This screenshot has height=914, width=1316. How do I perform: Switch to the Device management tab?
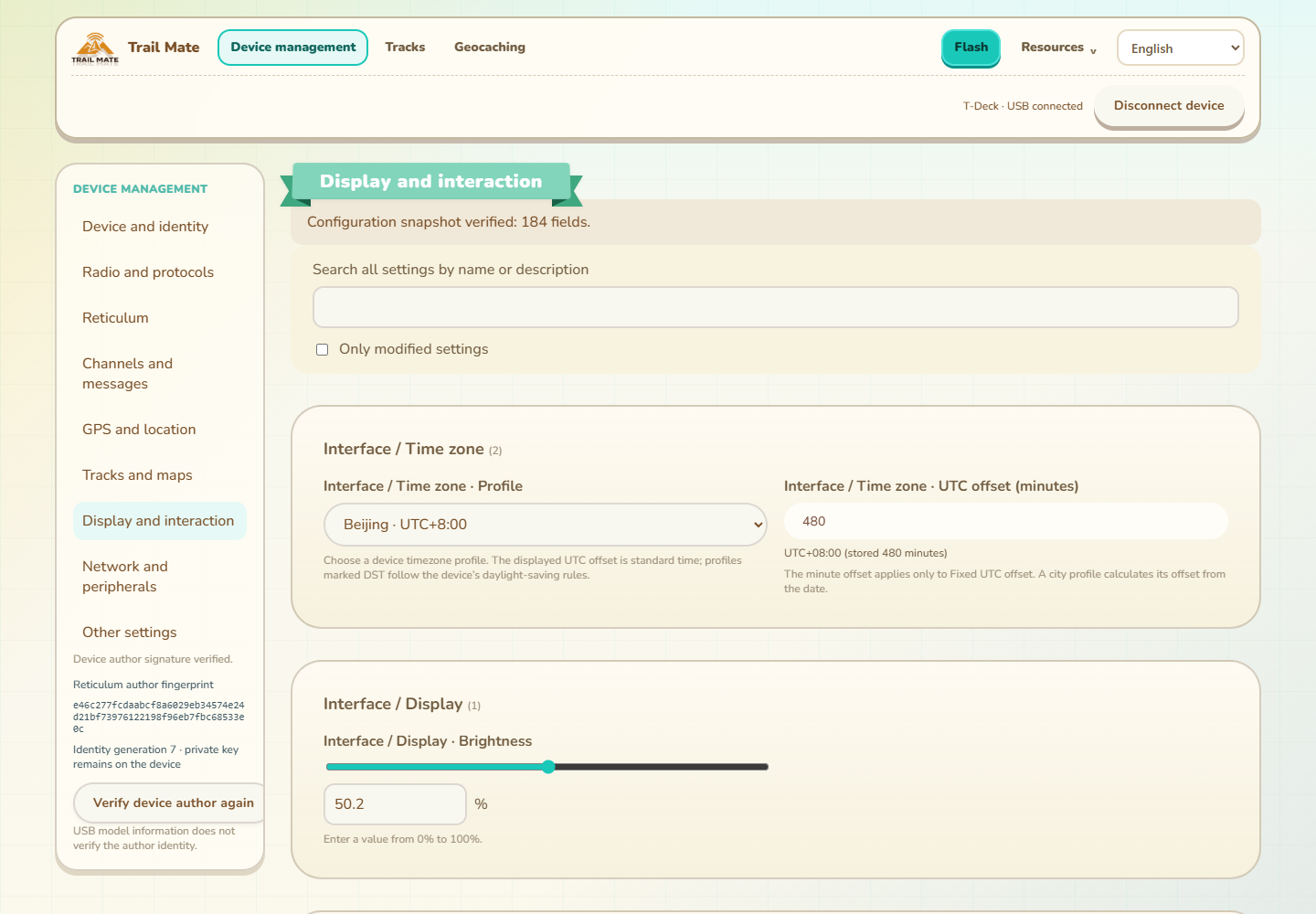[292, 48]
